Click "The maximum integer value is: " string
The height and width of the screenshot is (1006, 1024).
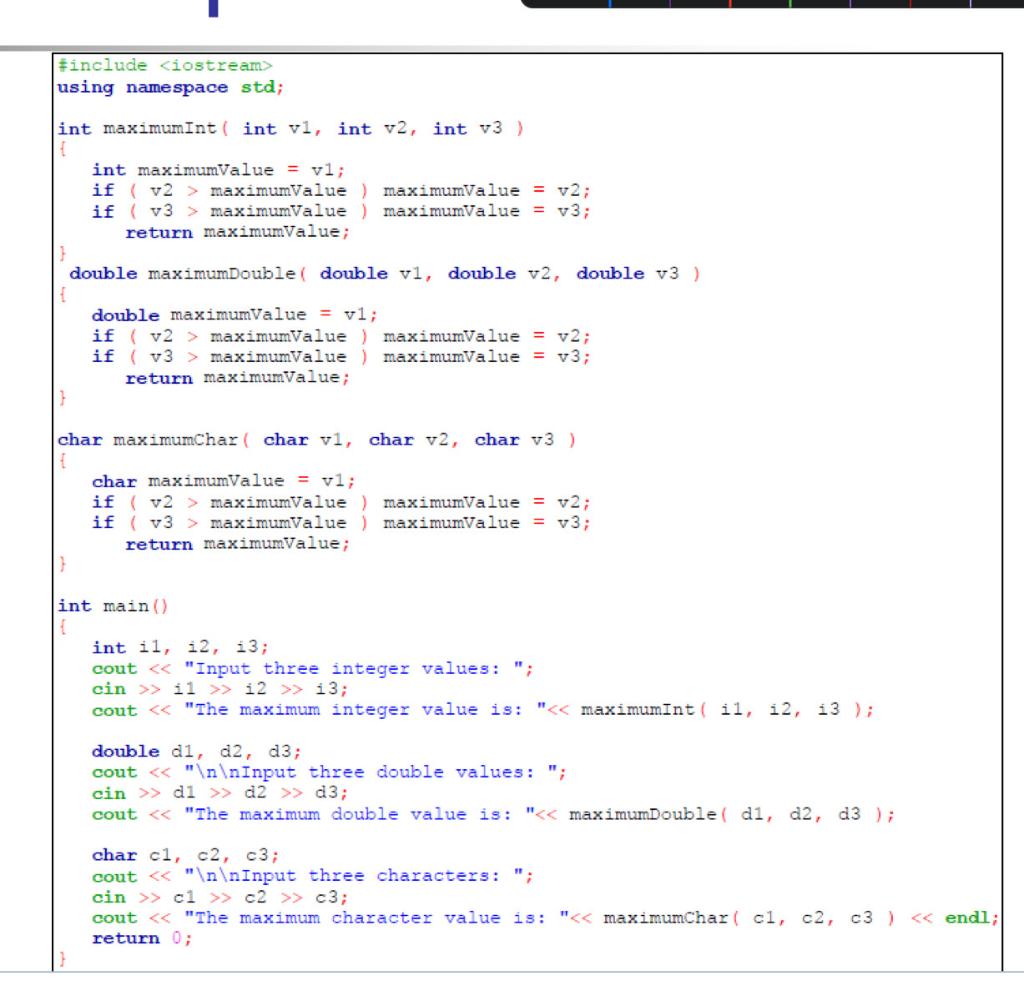(366, 709)
